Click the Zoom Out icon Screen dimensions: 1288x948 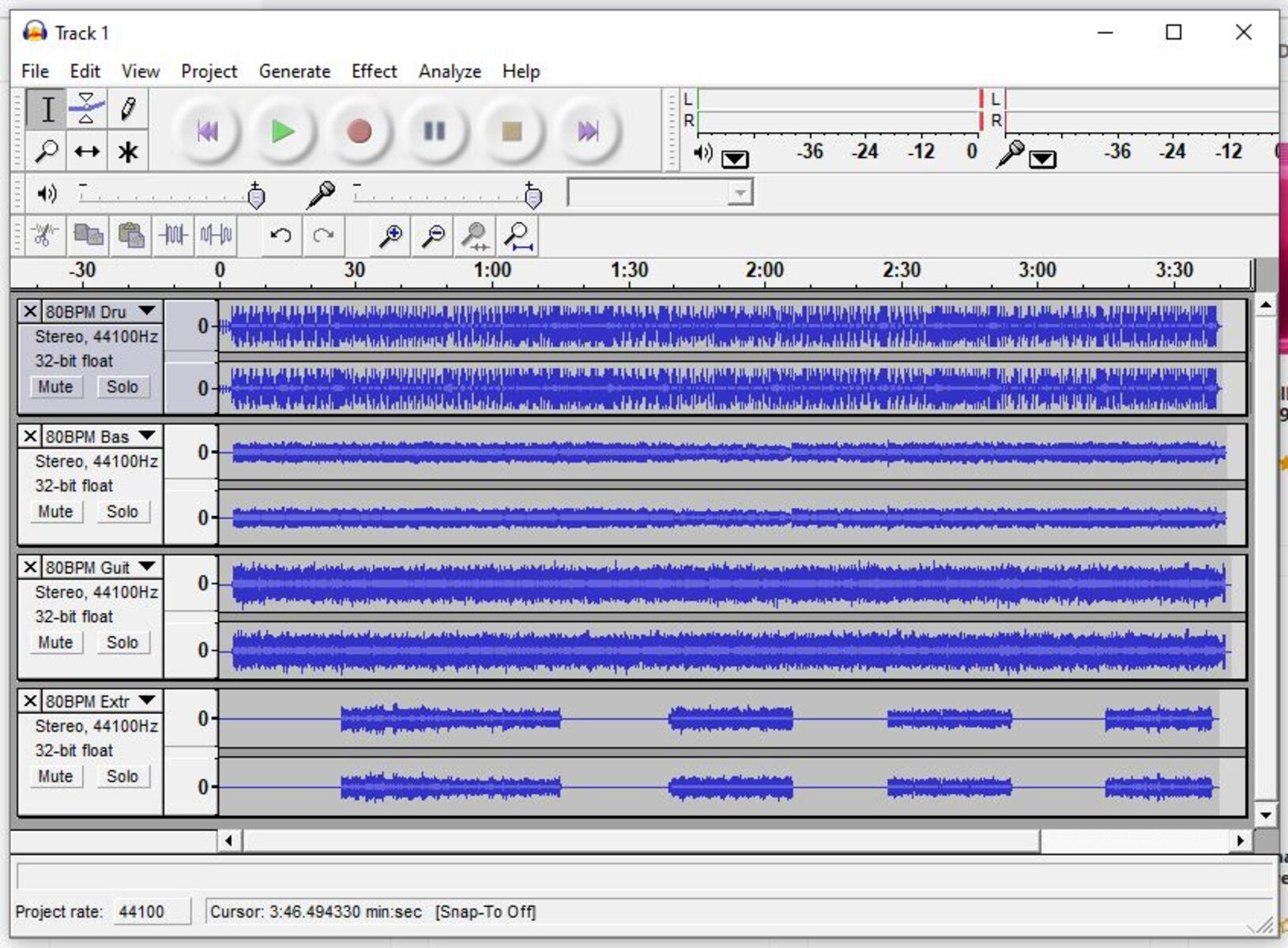pyautogui.click(x=433, y=235)
